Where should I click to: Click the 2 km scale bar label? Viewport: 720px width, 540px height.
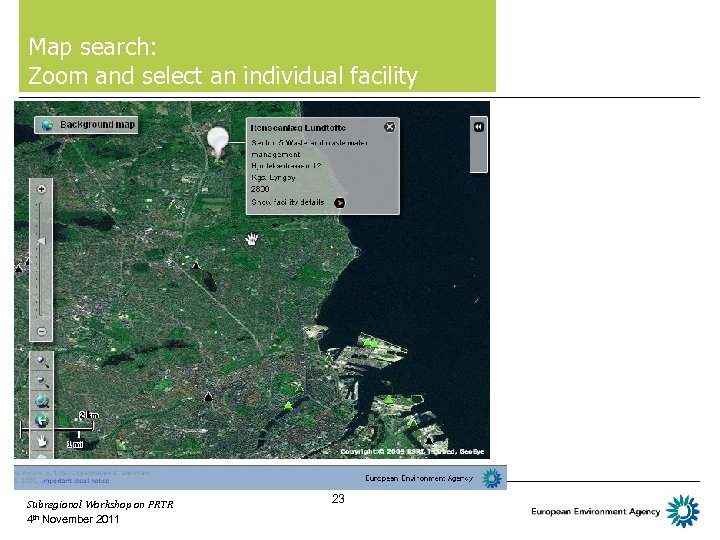(88, 416)
